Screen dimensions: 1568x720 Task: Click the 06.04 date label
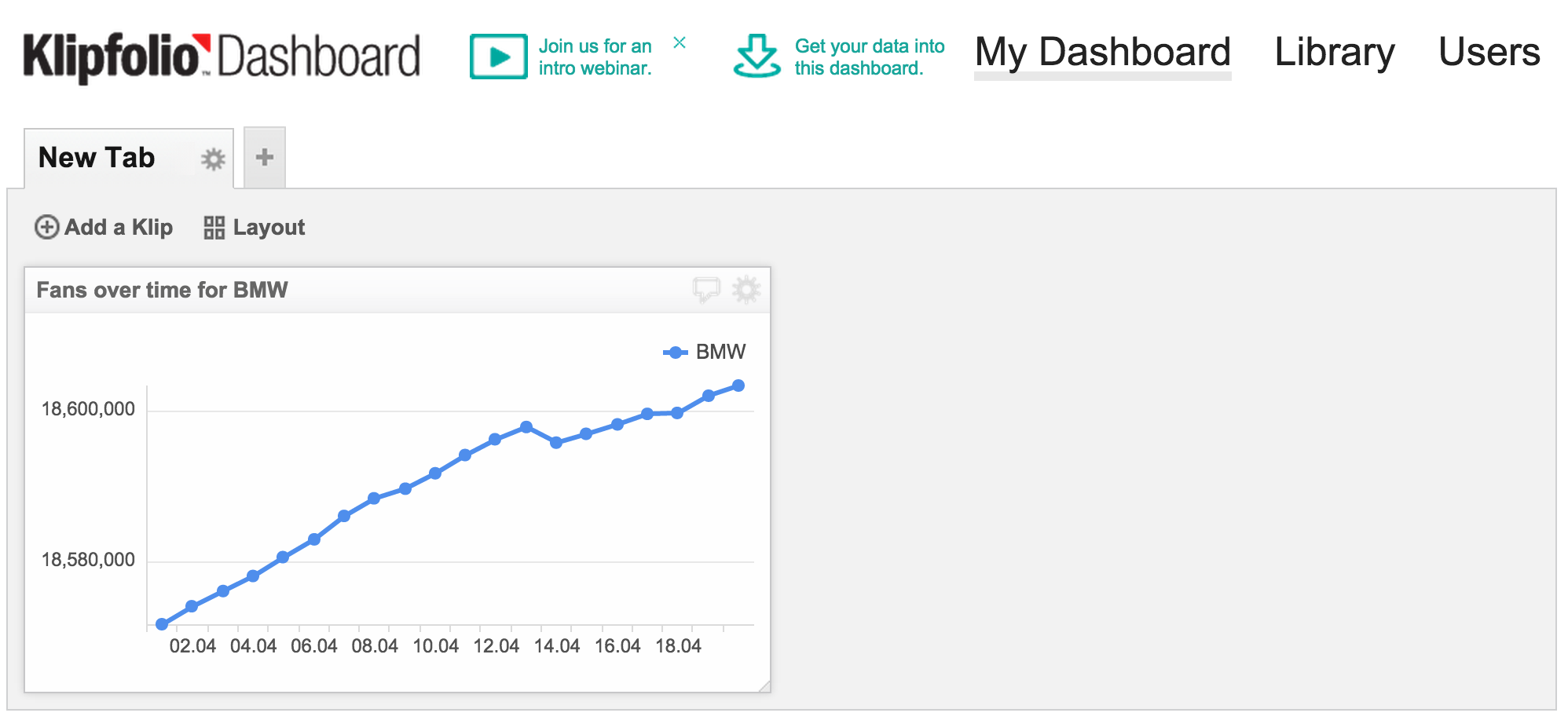tap(313, 646)
